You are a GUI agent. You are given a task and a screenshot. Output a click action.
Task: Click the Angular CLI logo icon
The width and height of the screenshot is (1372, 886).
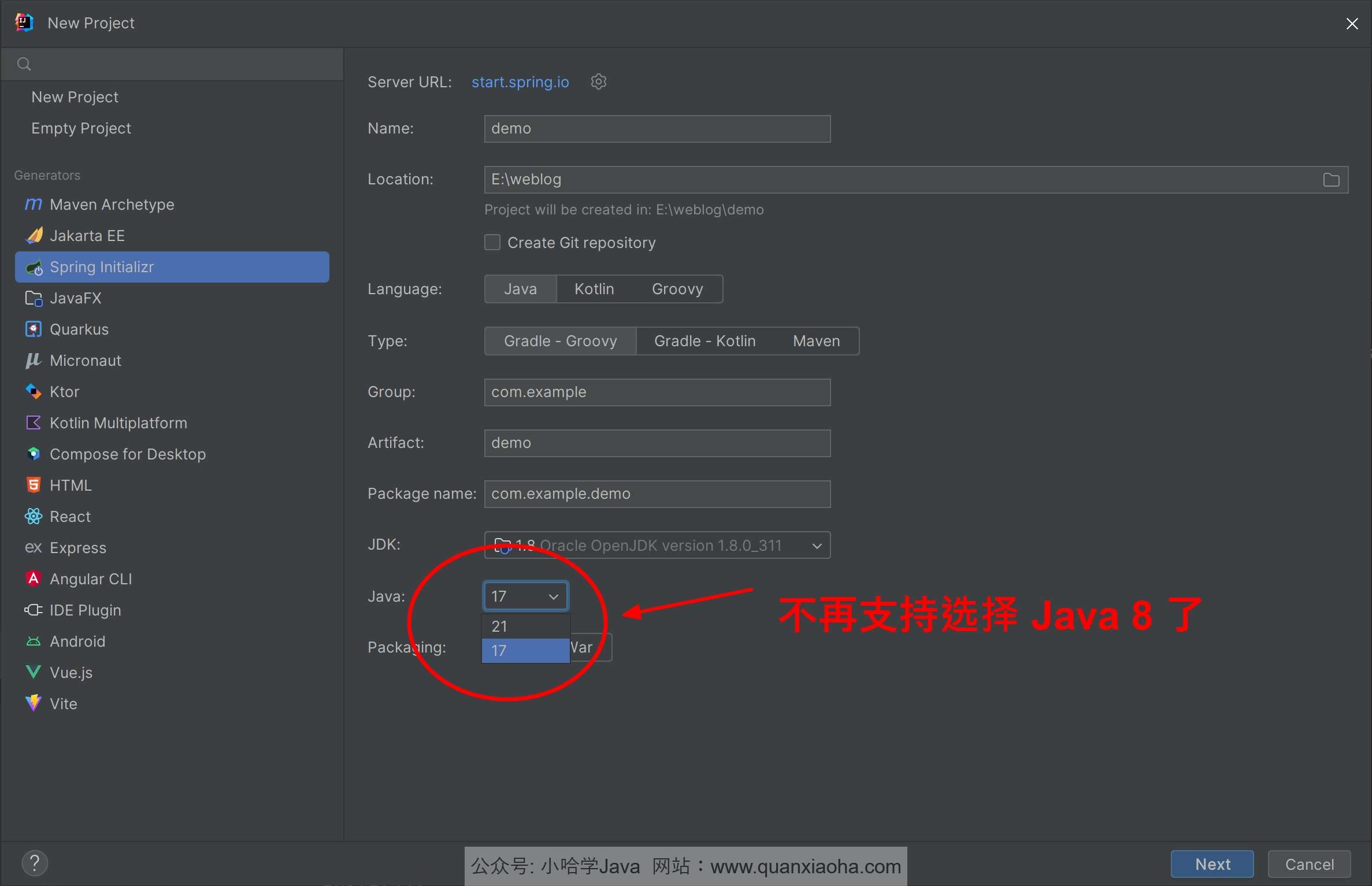tap(34, 579)
